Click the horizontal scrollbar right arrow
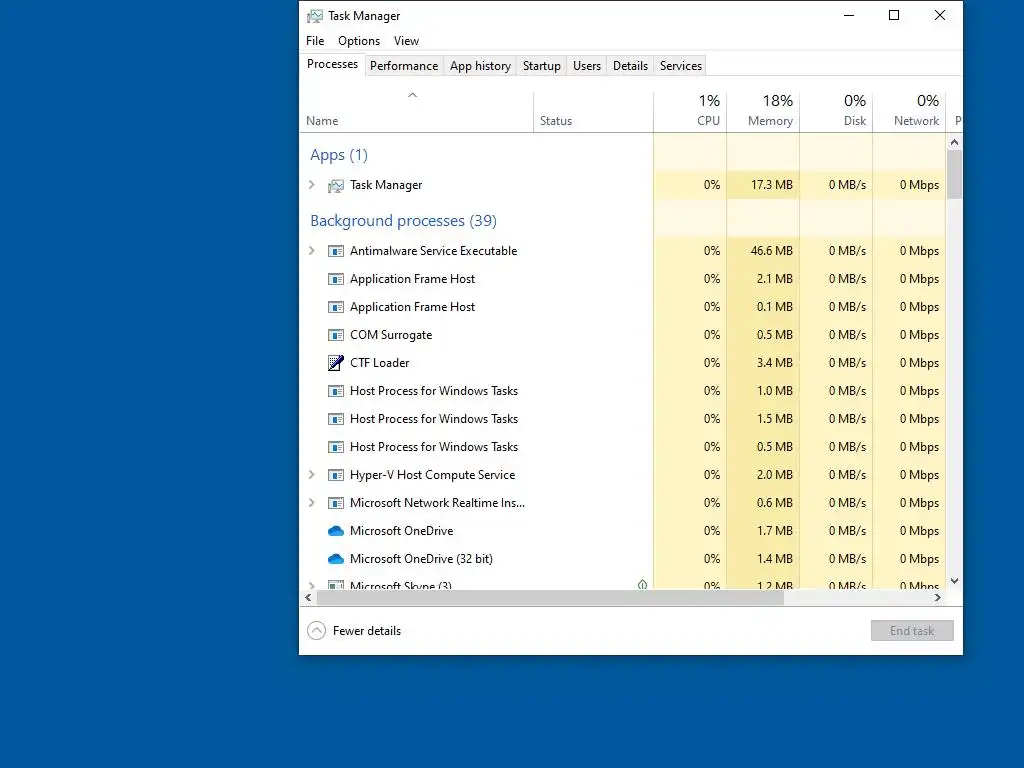The image size is (1024, 768). tap(938, 598)
